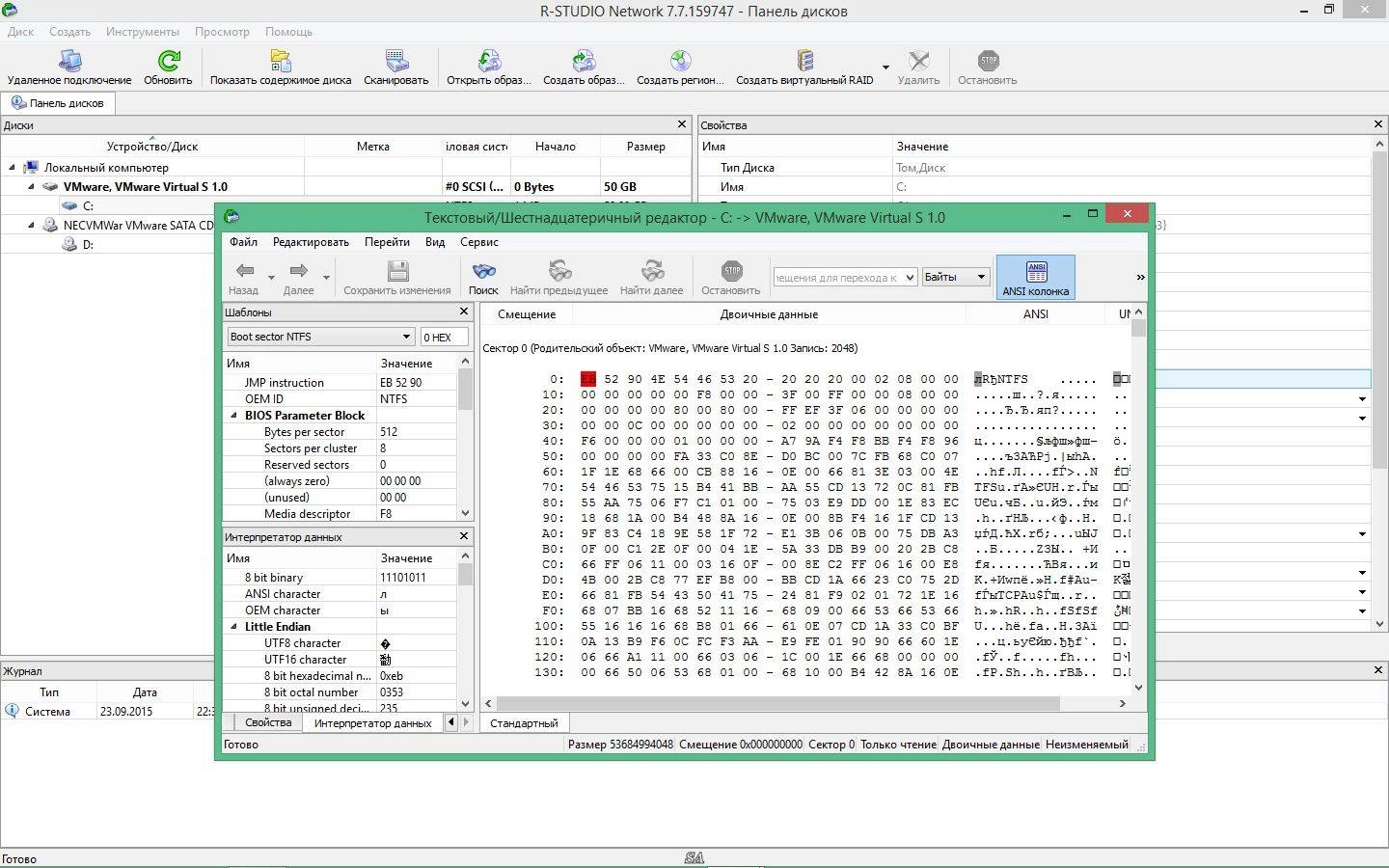
Task: Close the Интерпретатор данных panel
Action: click(464, 536)
